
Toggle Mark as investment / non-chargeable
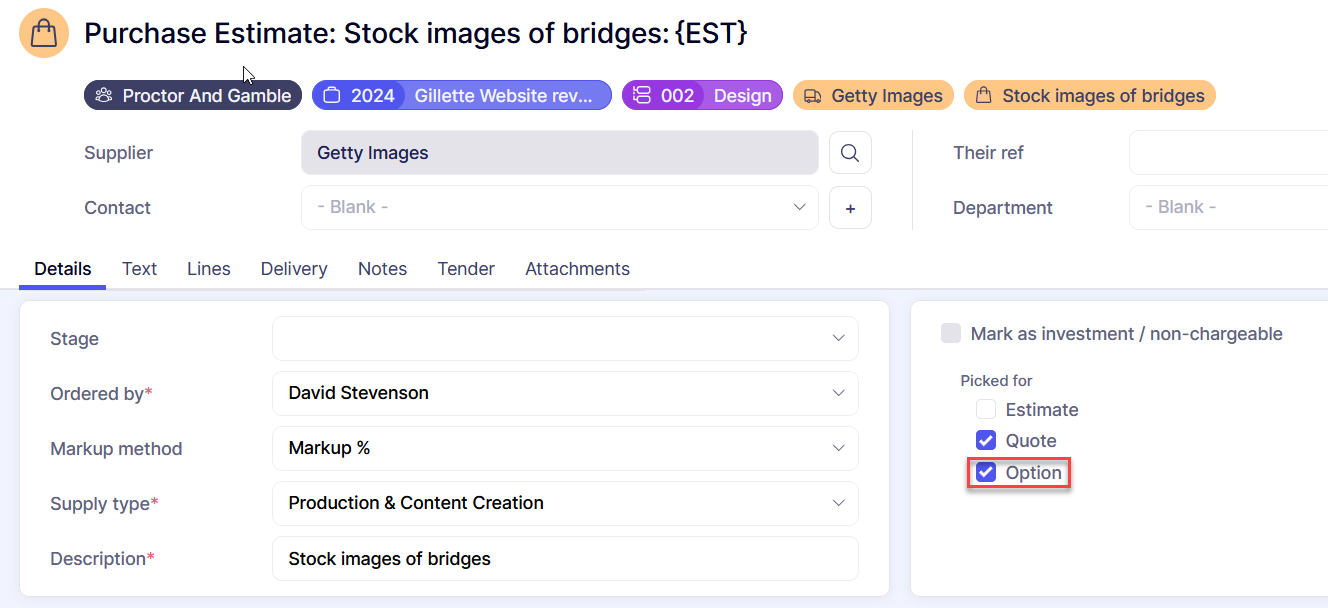pyautogui.click(x=951, y=334)
